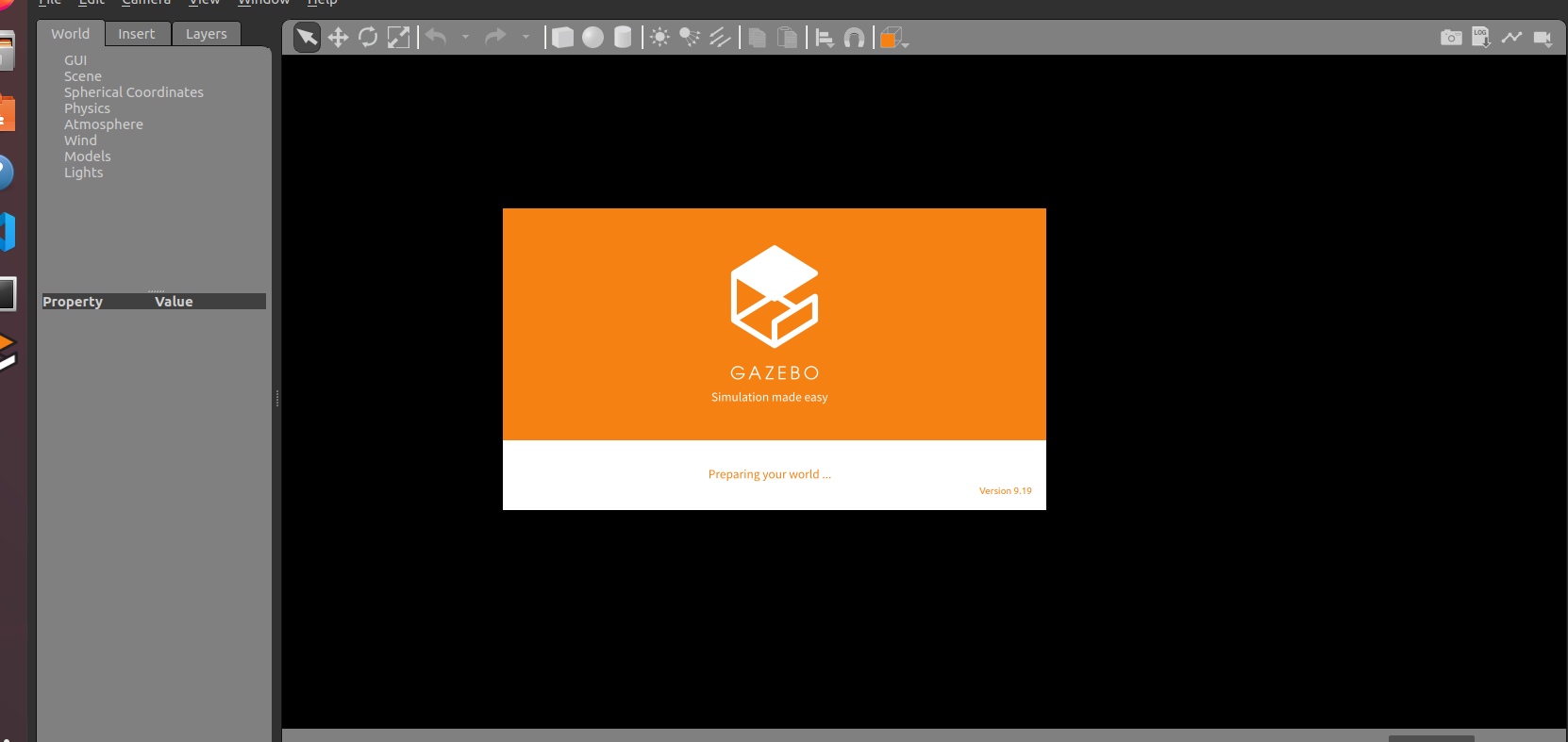Click the Redo arrow
Image resolution: width=1568 pixels, height=742 pixels.
(x=495, y=37)
